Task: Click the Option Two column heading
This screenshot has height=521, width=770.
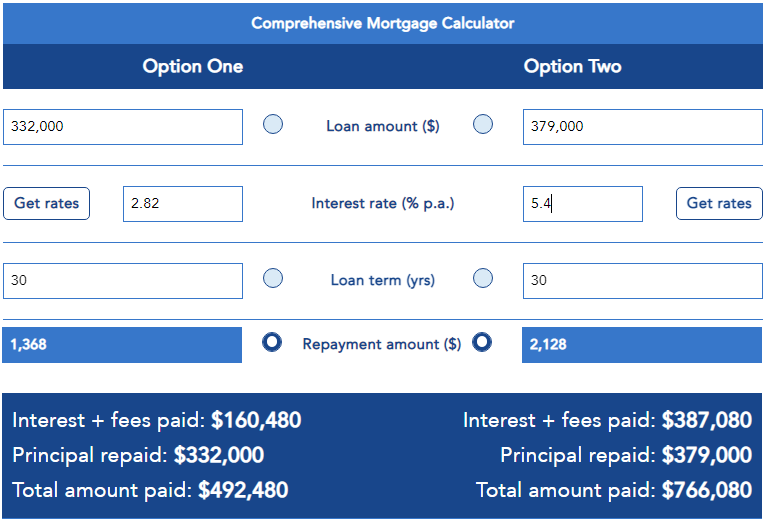Action: point(573,67)
